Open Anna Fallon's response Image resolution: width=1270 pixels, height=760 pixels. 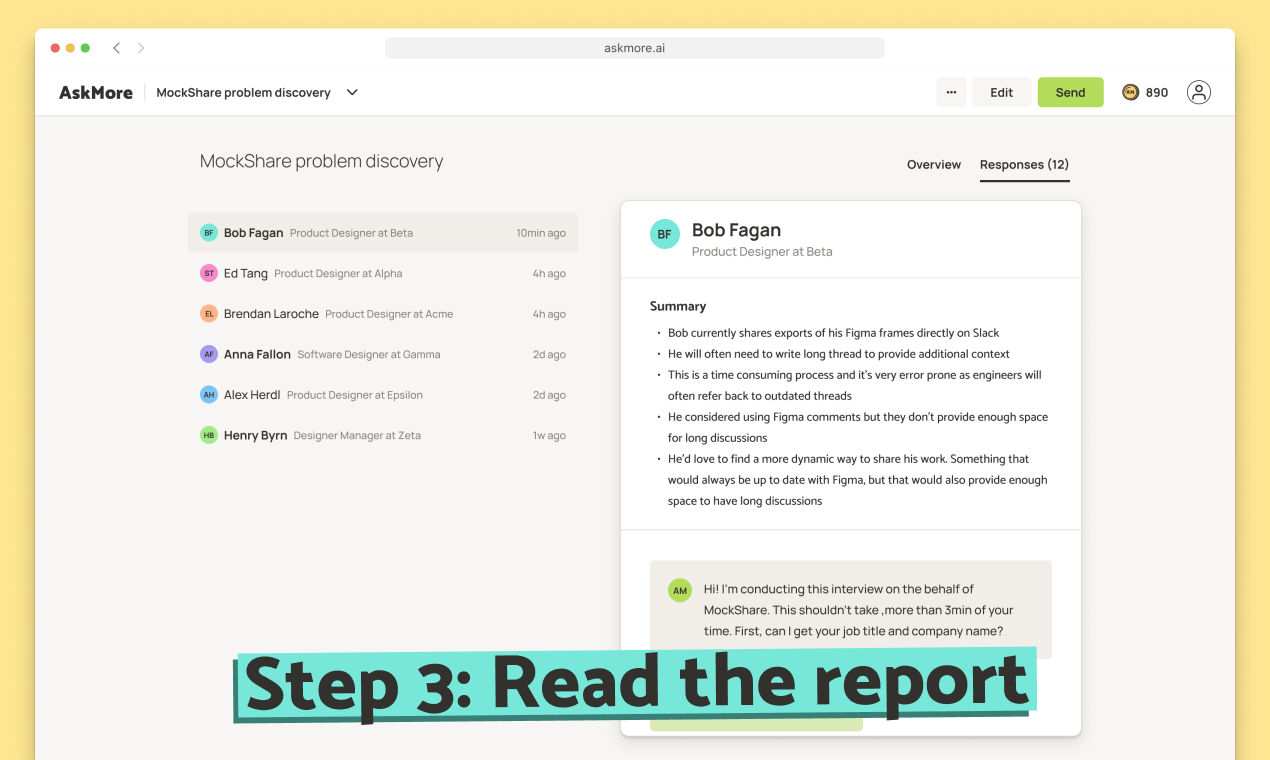(383, 354)
